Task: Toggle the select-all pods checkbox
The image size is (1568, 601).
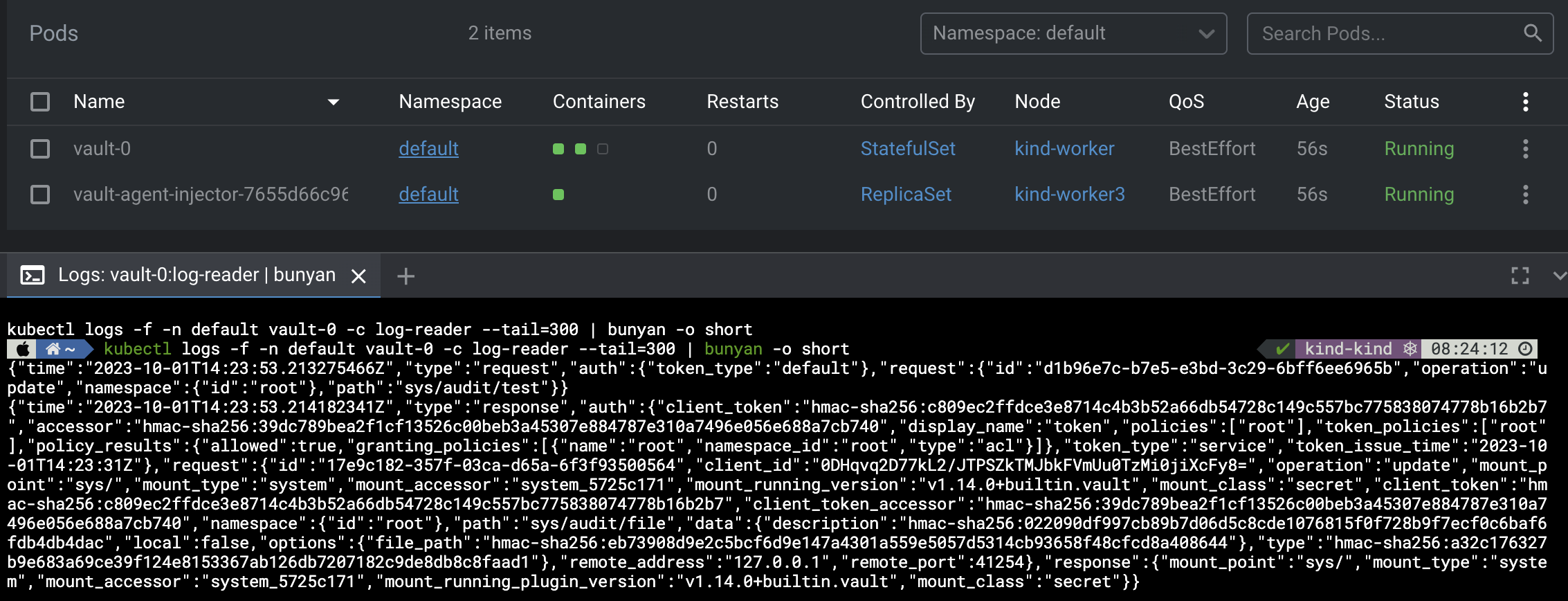Action: 40,102
